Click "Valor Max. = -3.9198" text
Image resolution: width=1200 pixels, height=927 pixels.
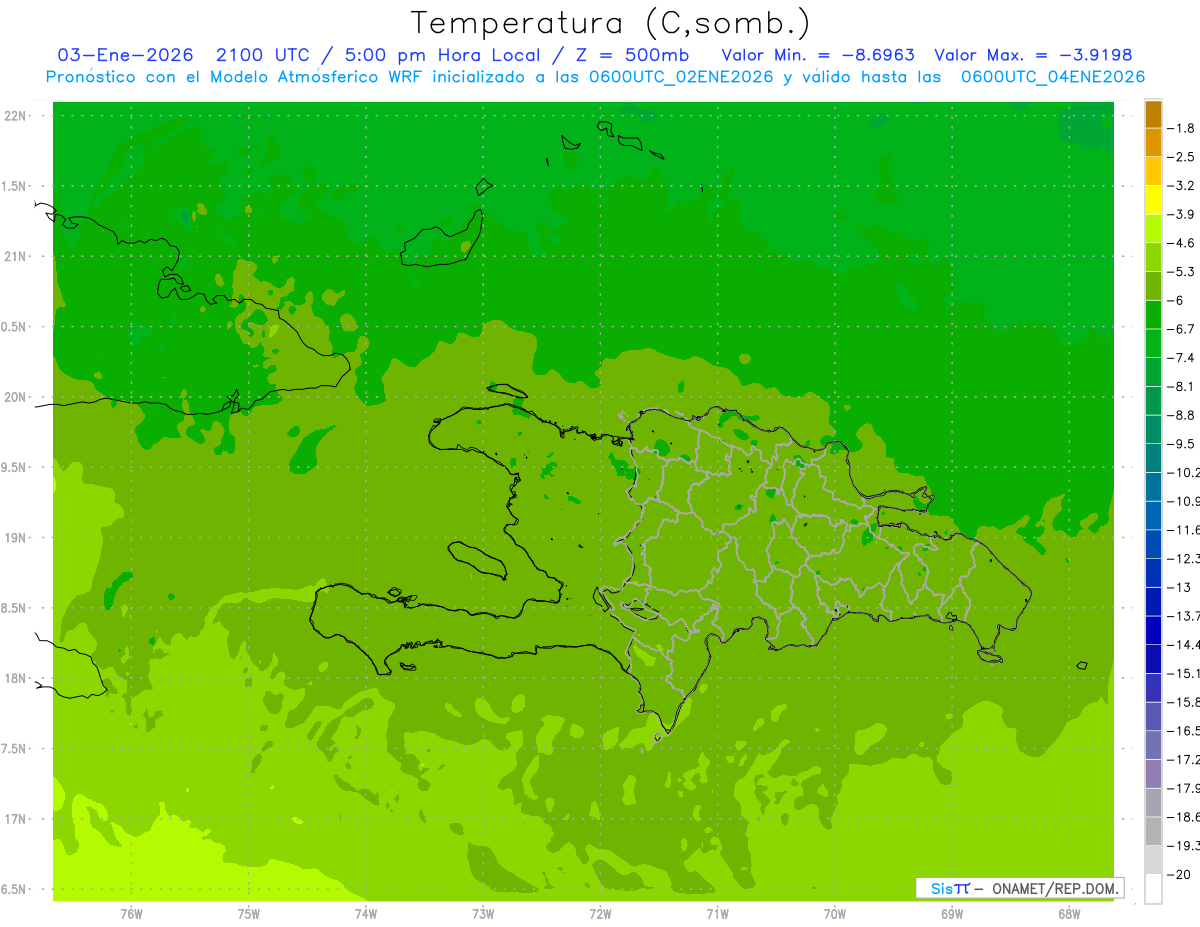[x=1033, y=55]
